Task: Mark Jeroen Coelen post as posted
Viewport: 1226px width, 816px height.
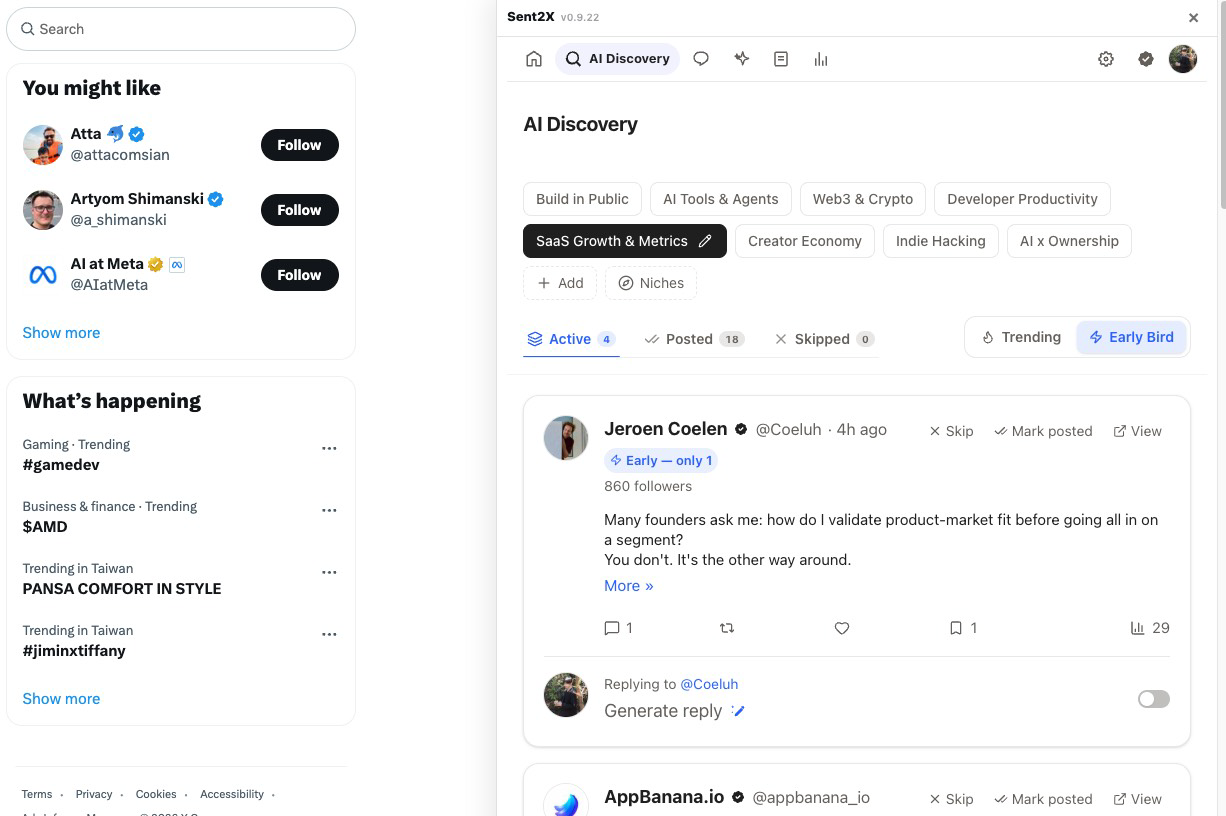Action: coord(1043,431)
